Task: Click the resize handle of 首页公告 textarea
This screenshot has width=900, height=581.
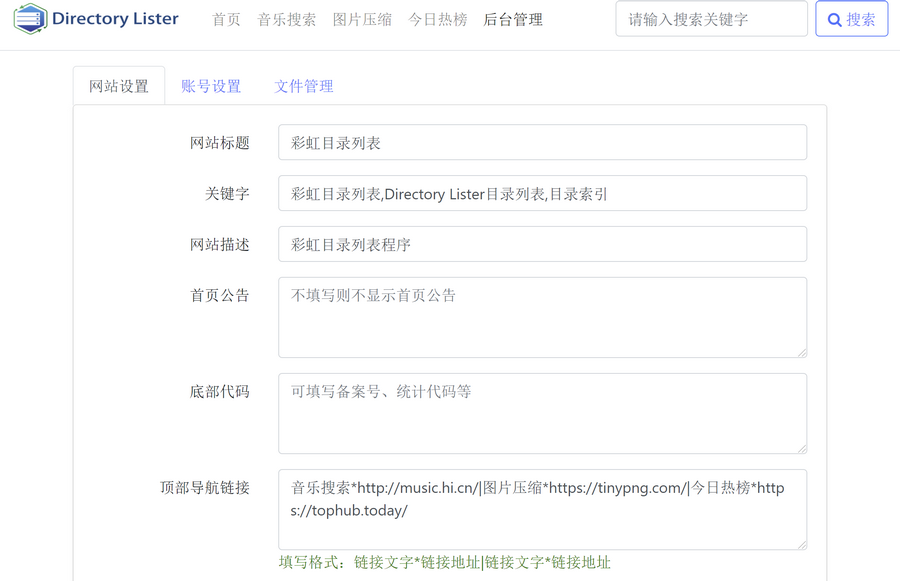Action: click(801, 352)
